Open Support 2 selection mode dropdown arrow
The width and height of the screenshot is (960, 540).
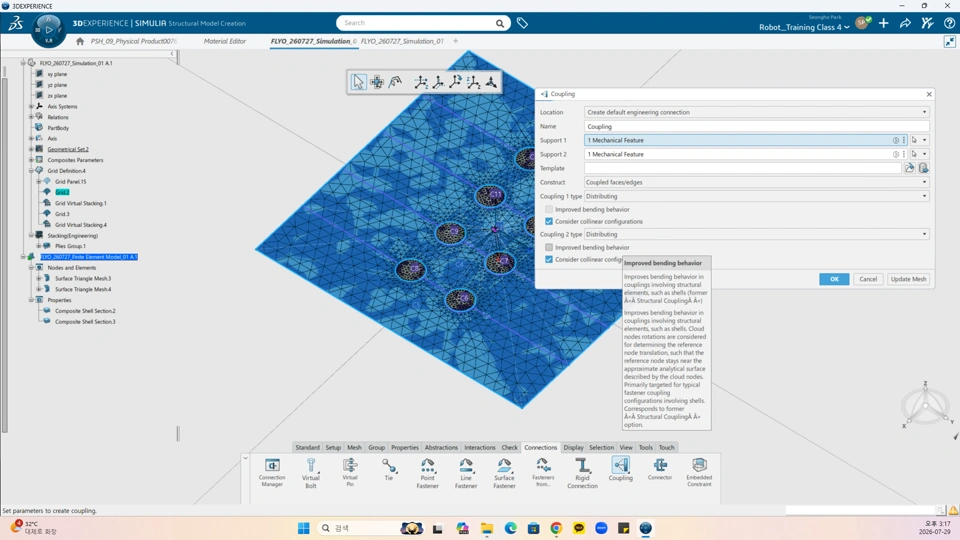tap(924, 154)
